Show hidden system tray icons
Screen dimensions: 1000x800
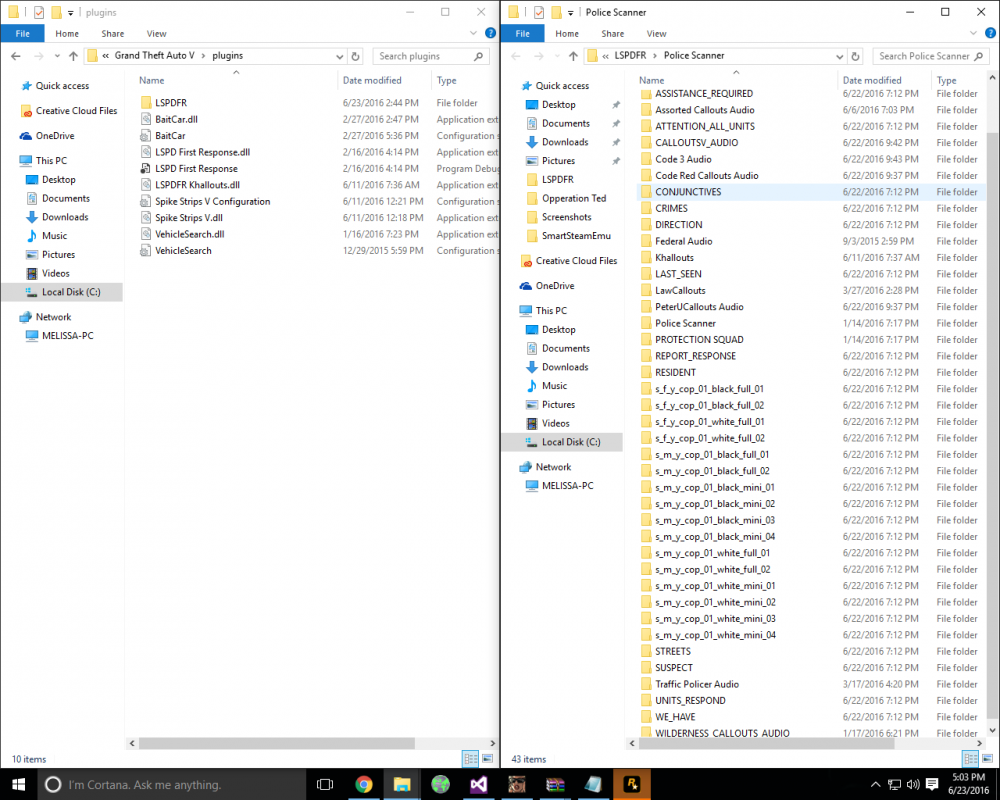[x=876, y=784]
